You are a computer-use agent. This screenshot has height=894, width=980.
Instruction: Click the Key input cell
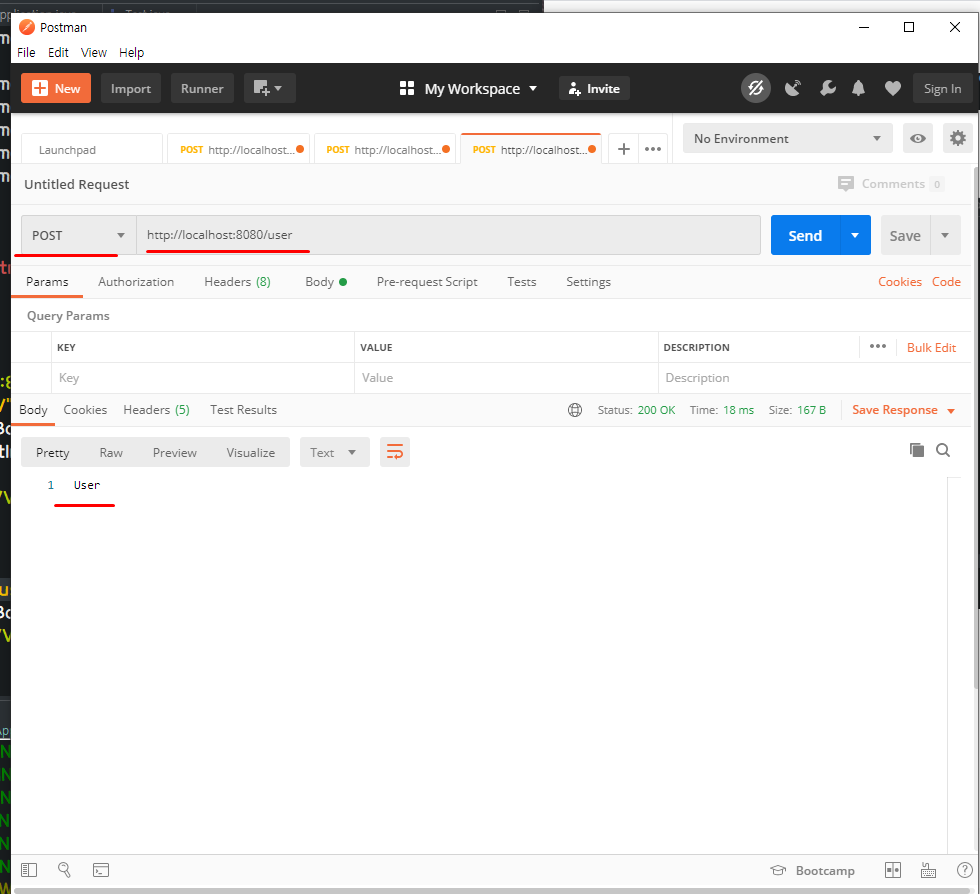pos(202,378)
